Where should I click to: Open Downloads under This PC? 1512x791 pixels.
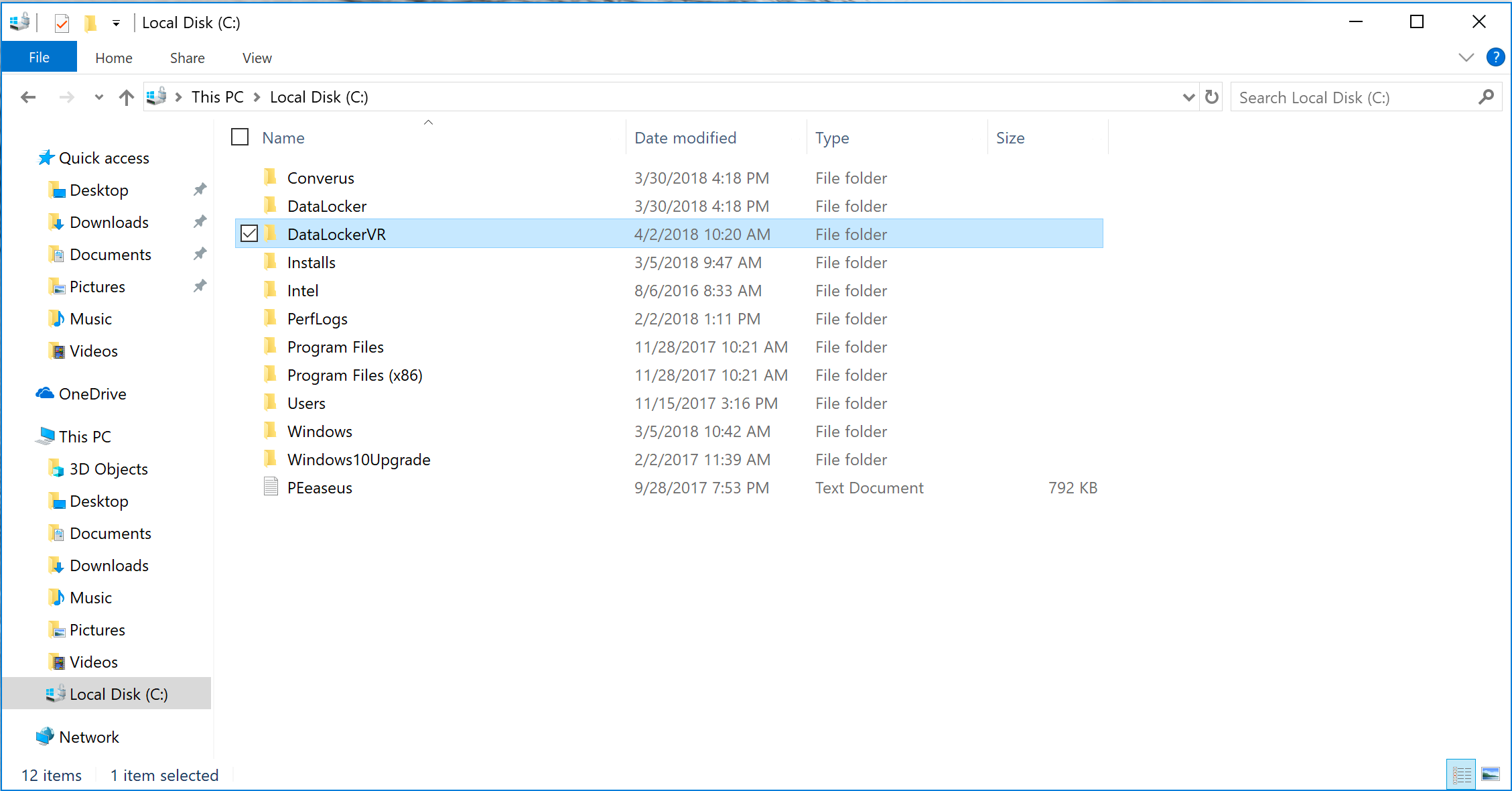109,566
